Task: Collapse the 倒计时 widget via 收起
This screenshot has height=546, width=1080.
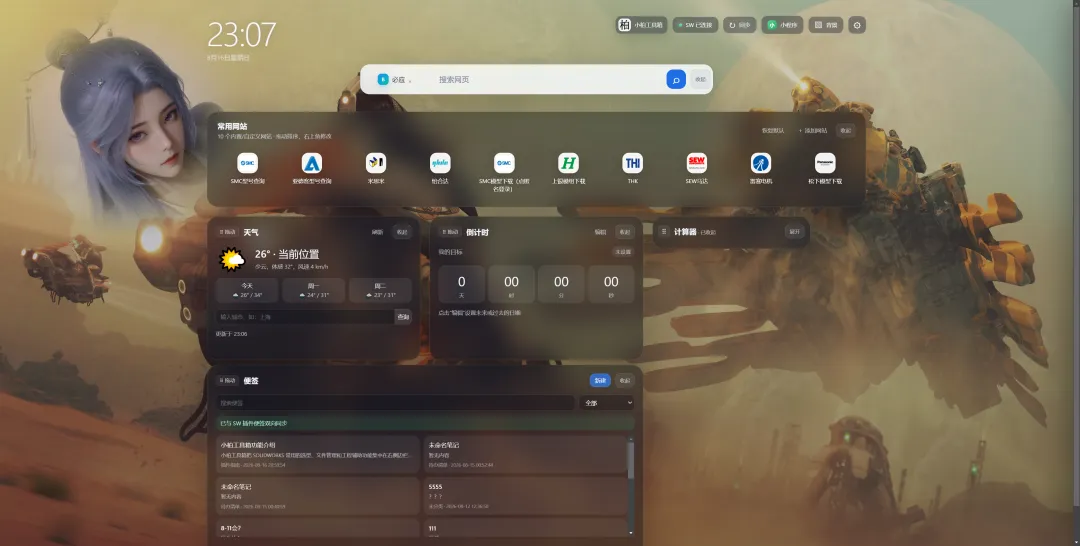Action: tap(624, 232)
